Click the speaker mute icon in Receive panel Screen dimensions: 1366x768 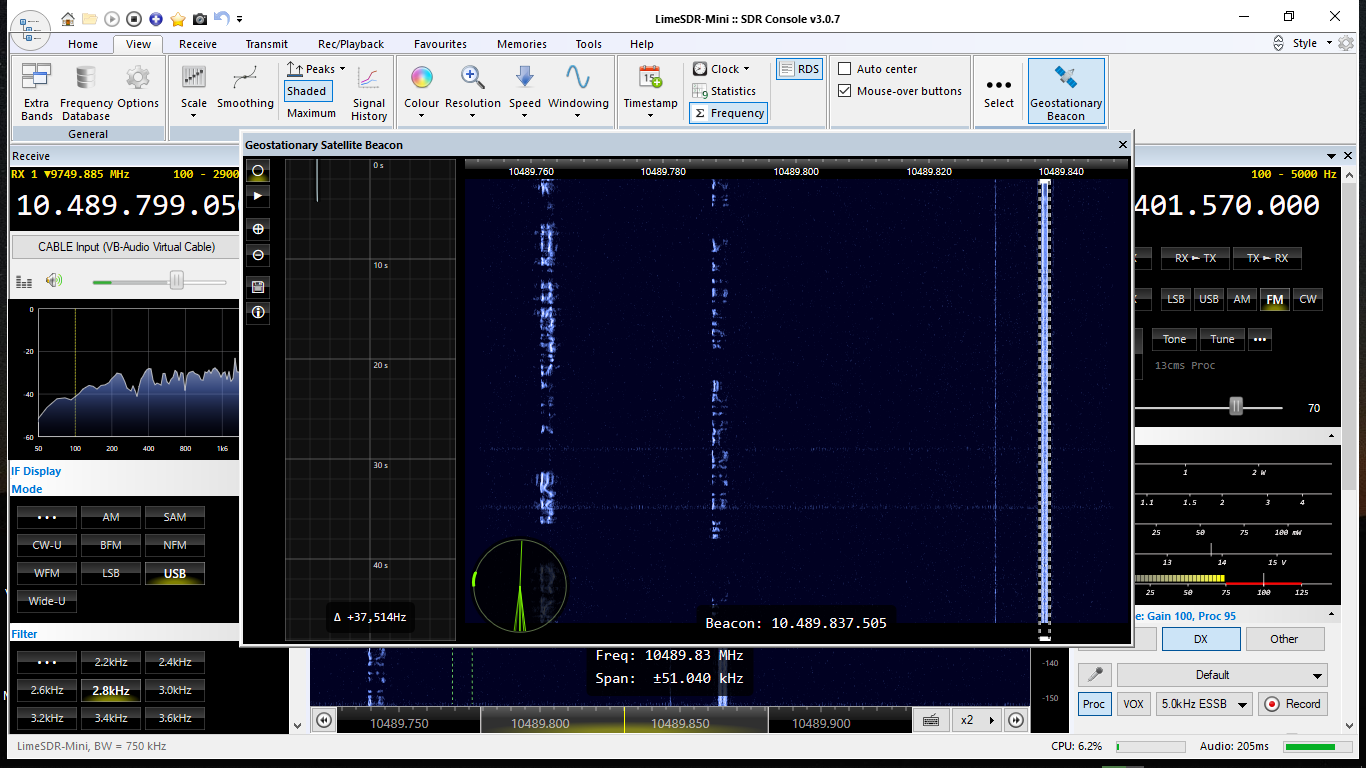coord(53,281)
